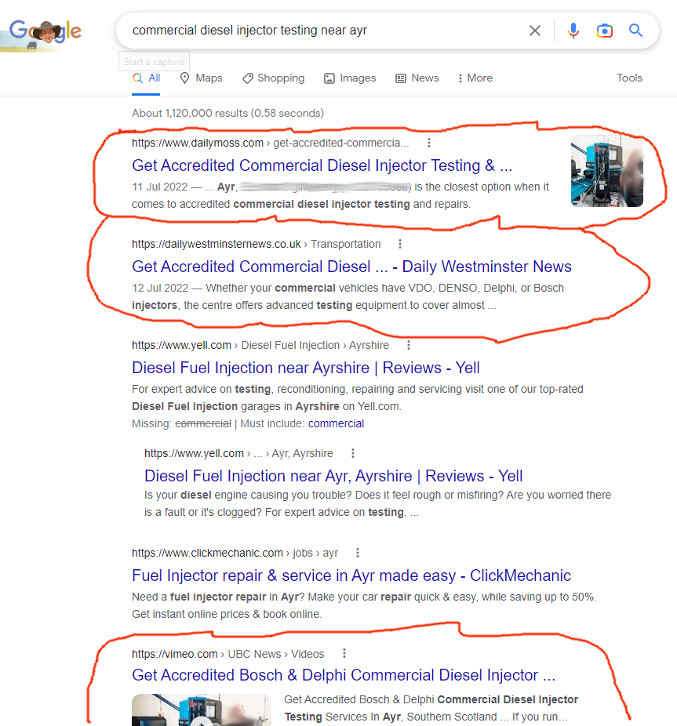Select the Shopping tab
The width and height of the screenshot is (677, 726).
tap(273, 78)
